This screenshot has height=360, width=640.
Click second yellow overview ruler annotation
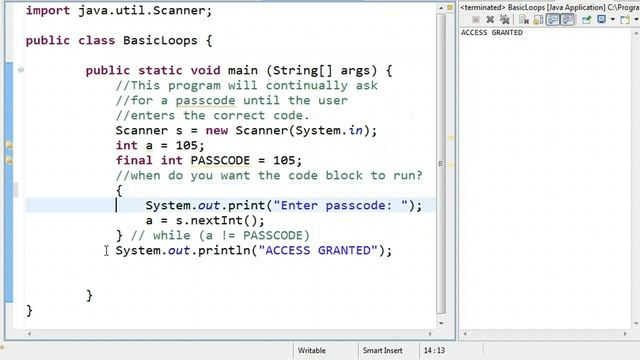[451, 165]
